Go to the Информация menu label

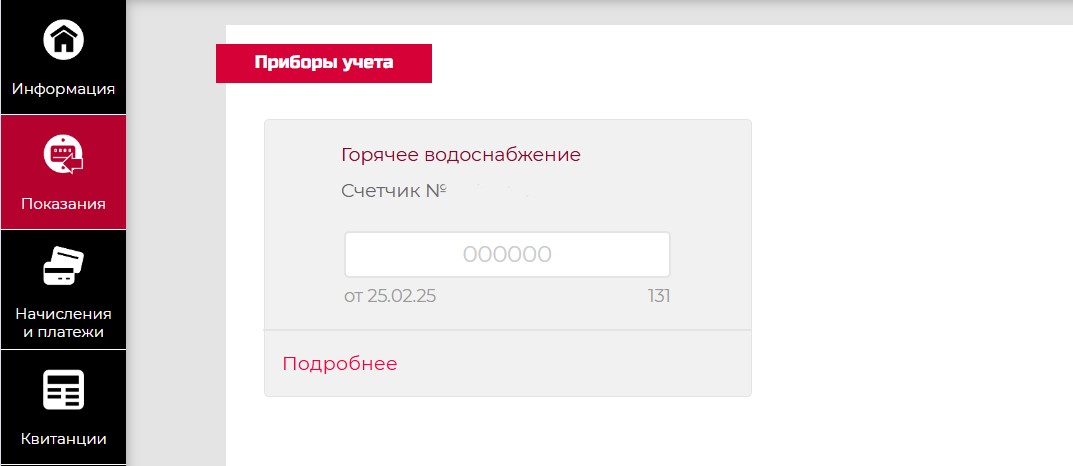[63, 89]
